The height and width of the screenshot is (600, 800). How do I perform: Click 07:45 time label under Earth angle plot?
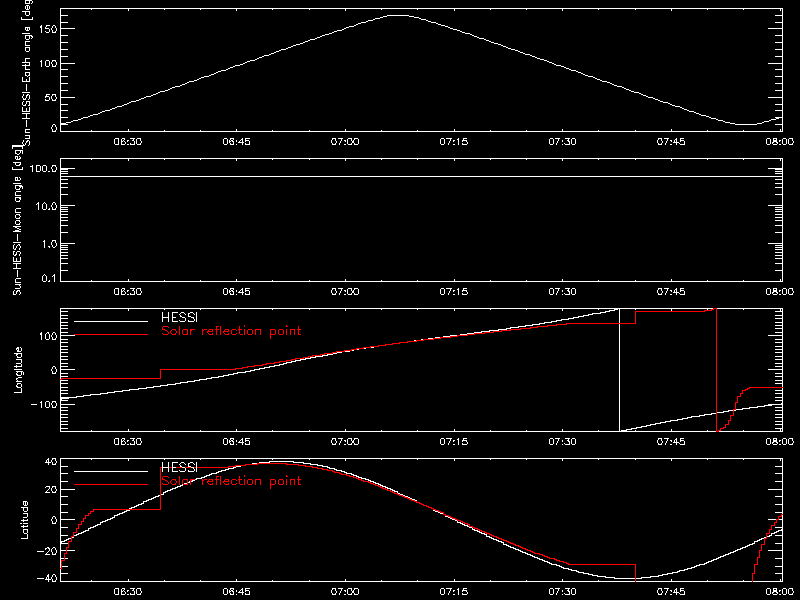(x=671, y=142)
